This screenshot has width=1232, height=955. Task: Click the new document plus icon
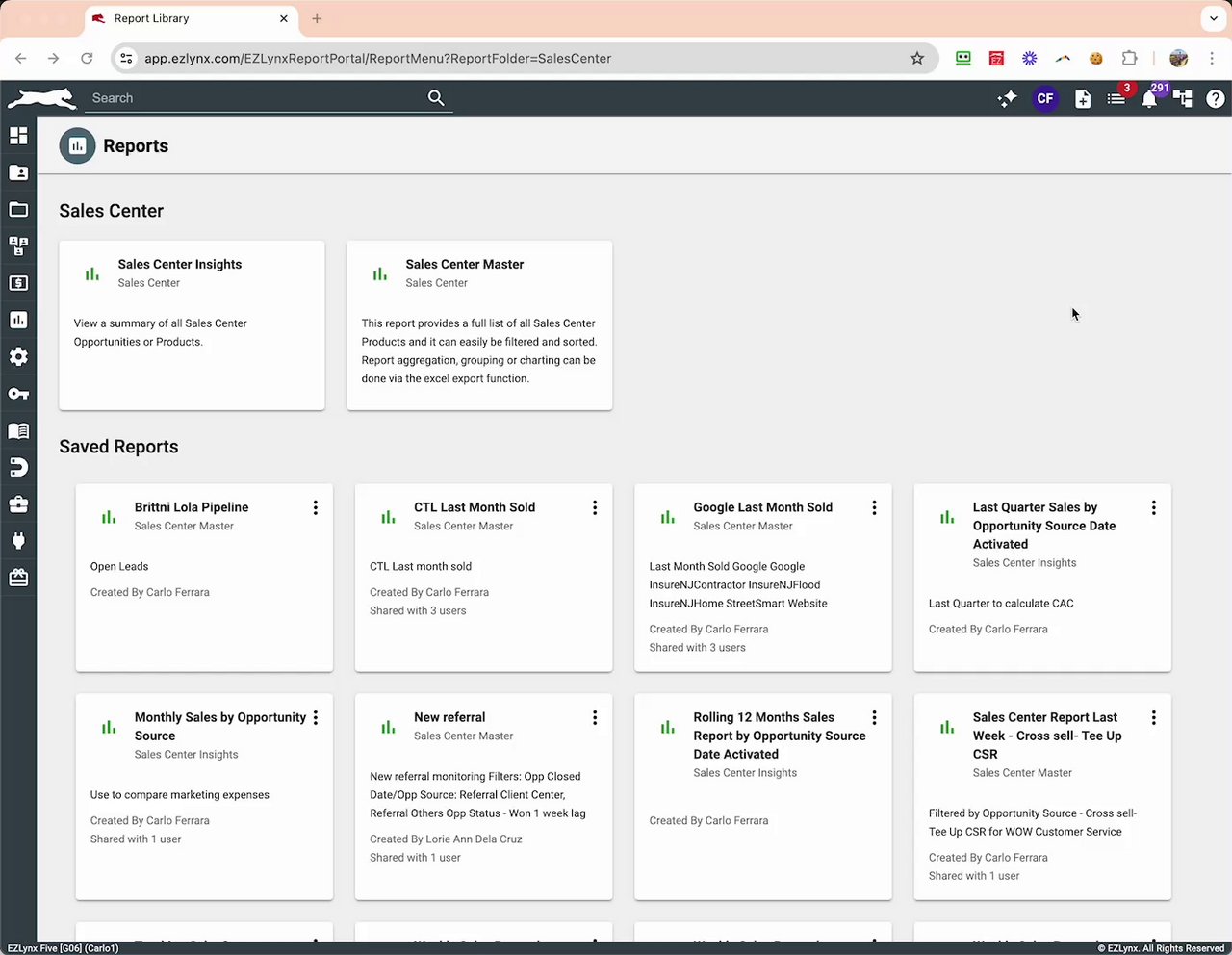coord(1083,98)
